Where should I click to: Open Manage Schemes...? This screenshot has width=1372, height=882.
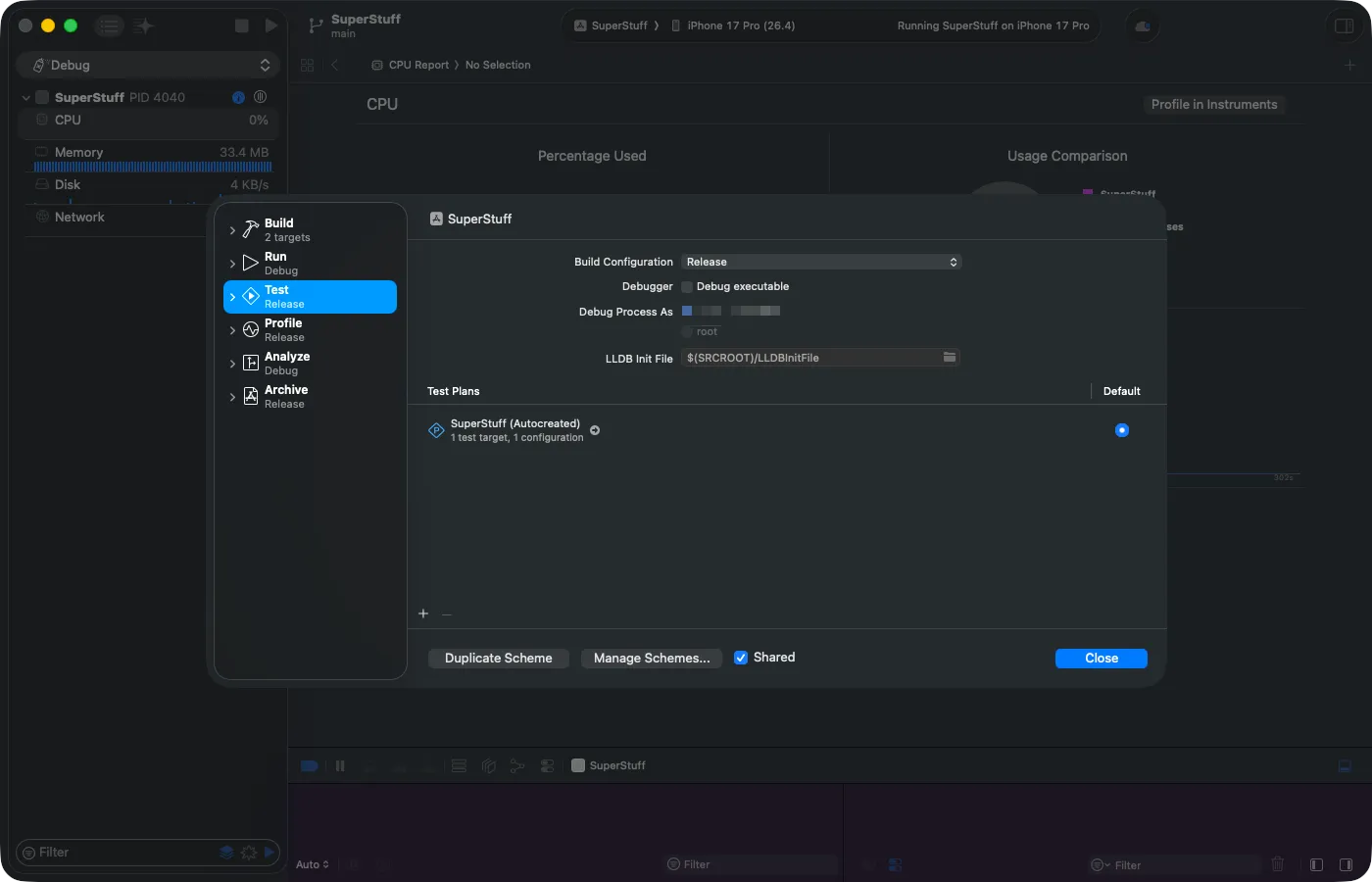point(651,658)
